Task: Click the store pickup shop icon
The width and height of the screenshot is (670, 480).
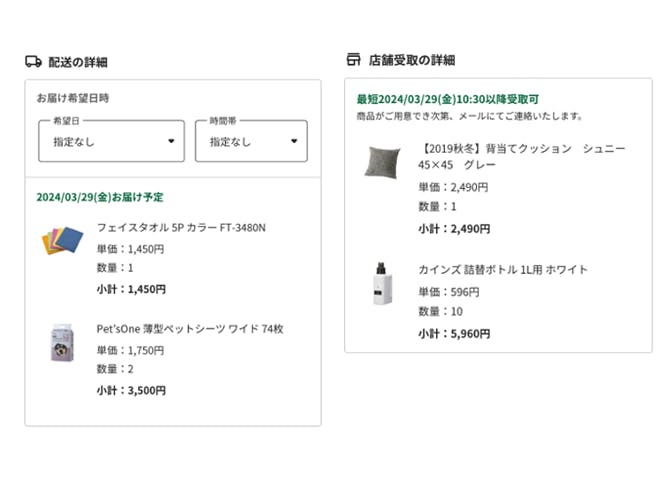Action: pos(353,60)
